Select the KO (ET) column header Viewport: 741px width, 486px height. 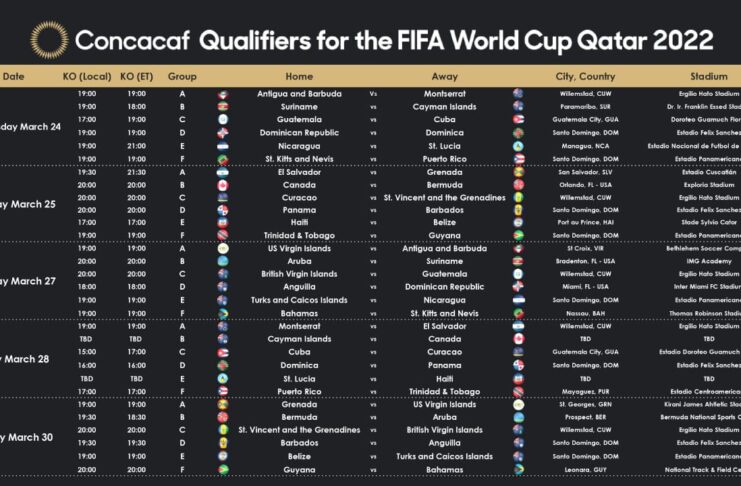[134, 76]
